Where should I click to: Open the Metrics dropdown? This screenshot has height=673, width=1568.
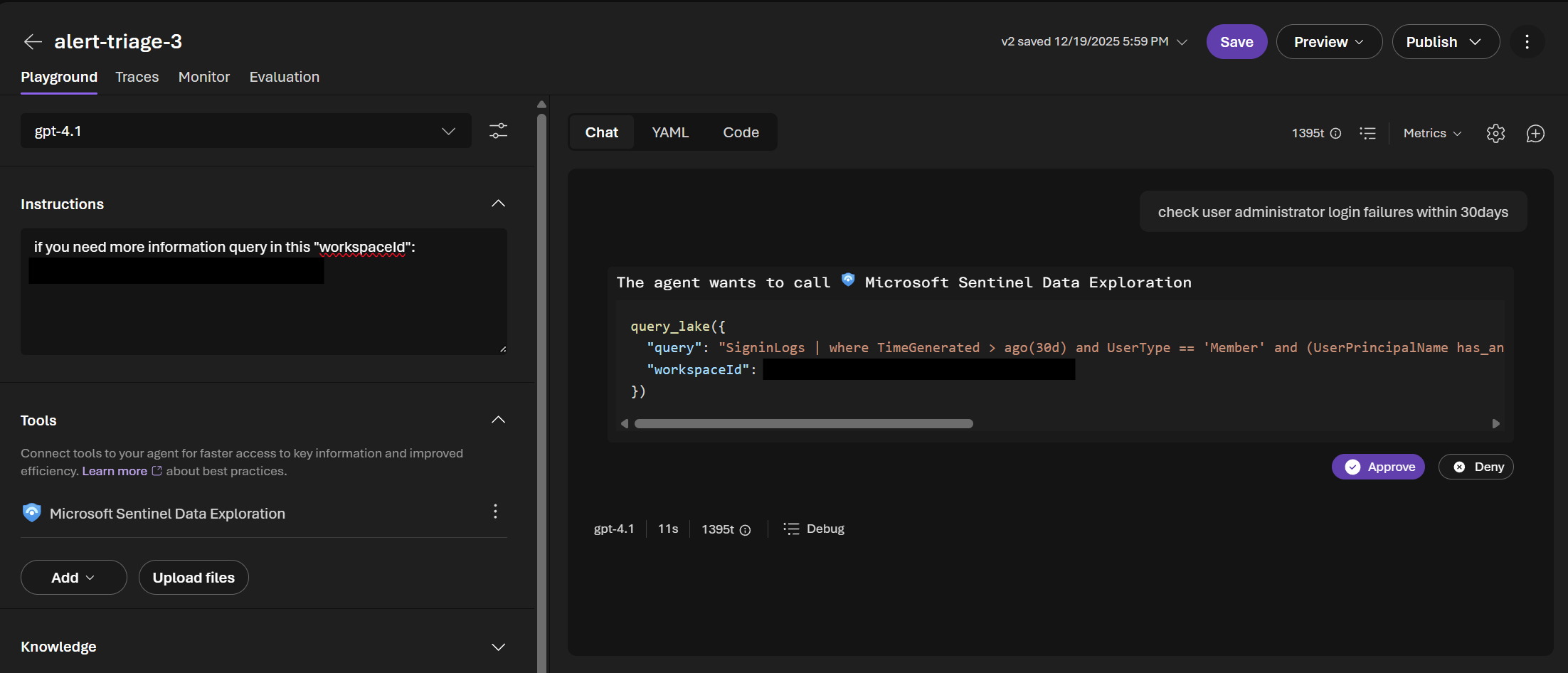click(x=1431, y=133)
